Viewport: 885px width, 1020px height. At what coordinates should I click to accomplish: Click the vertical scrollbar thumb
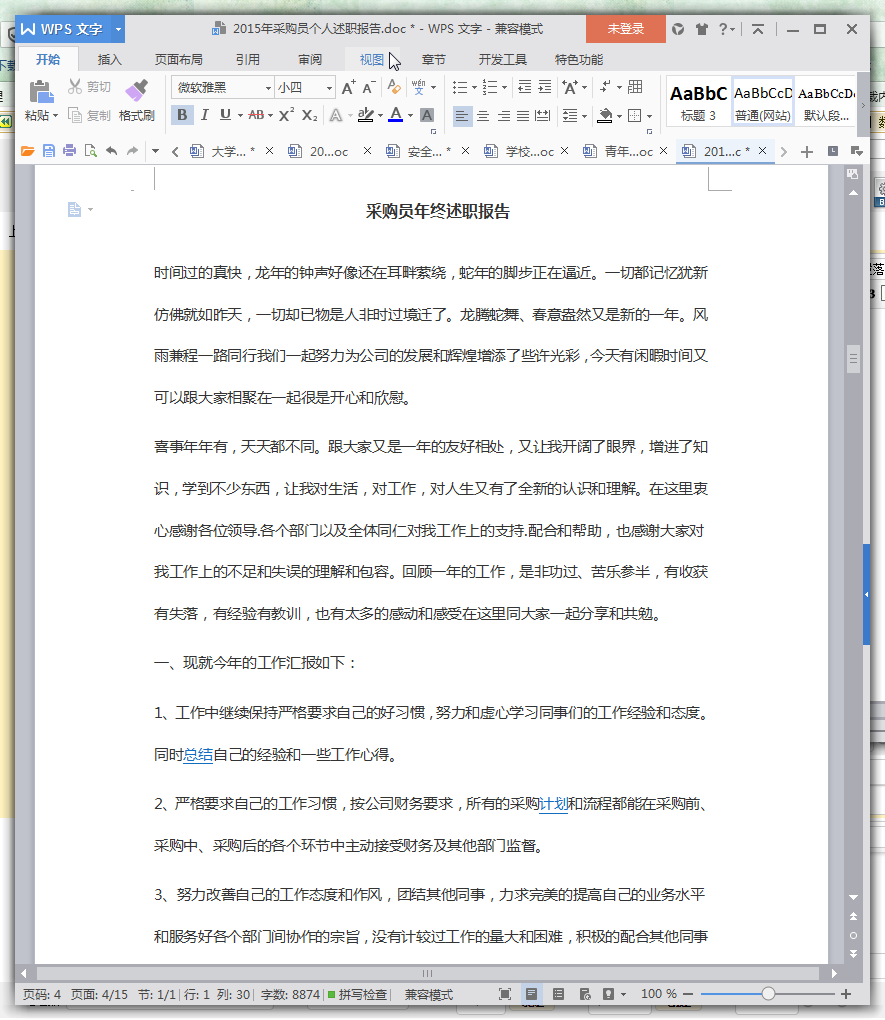coord(853,358)
